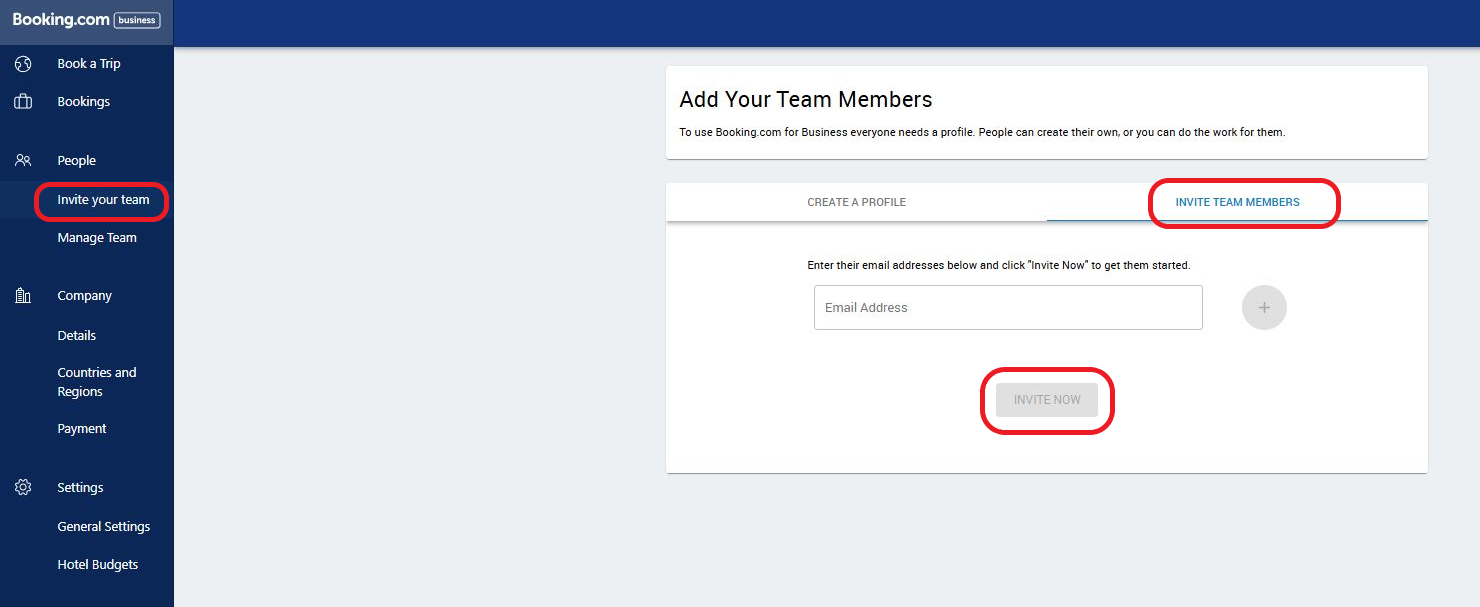The height and width of the screenshot is (607, 1480).
Task: Select the People section label
Action: [77, 161]
